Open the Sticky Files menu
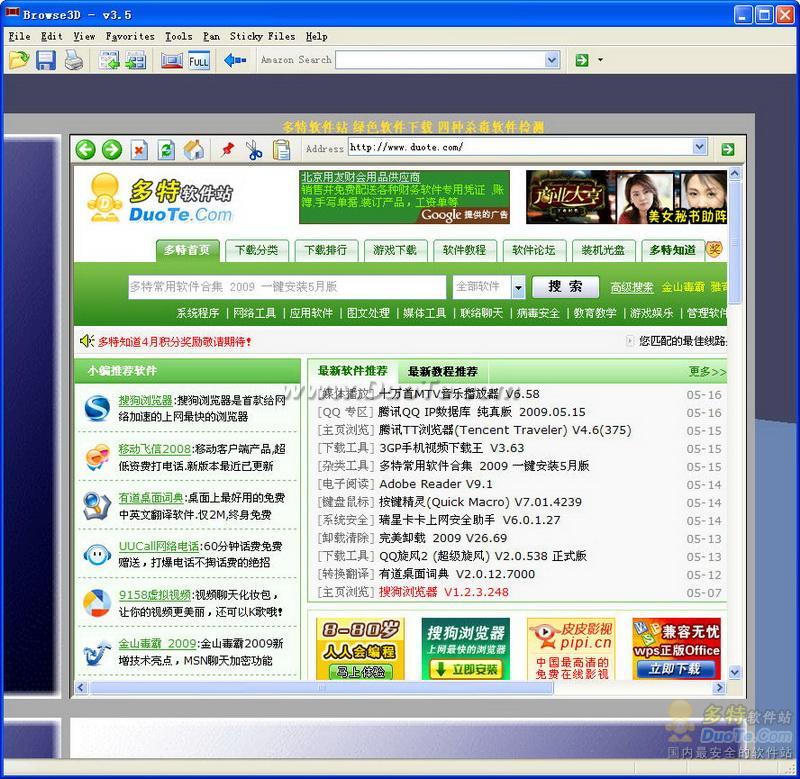 [x=262, y=36]
